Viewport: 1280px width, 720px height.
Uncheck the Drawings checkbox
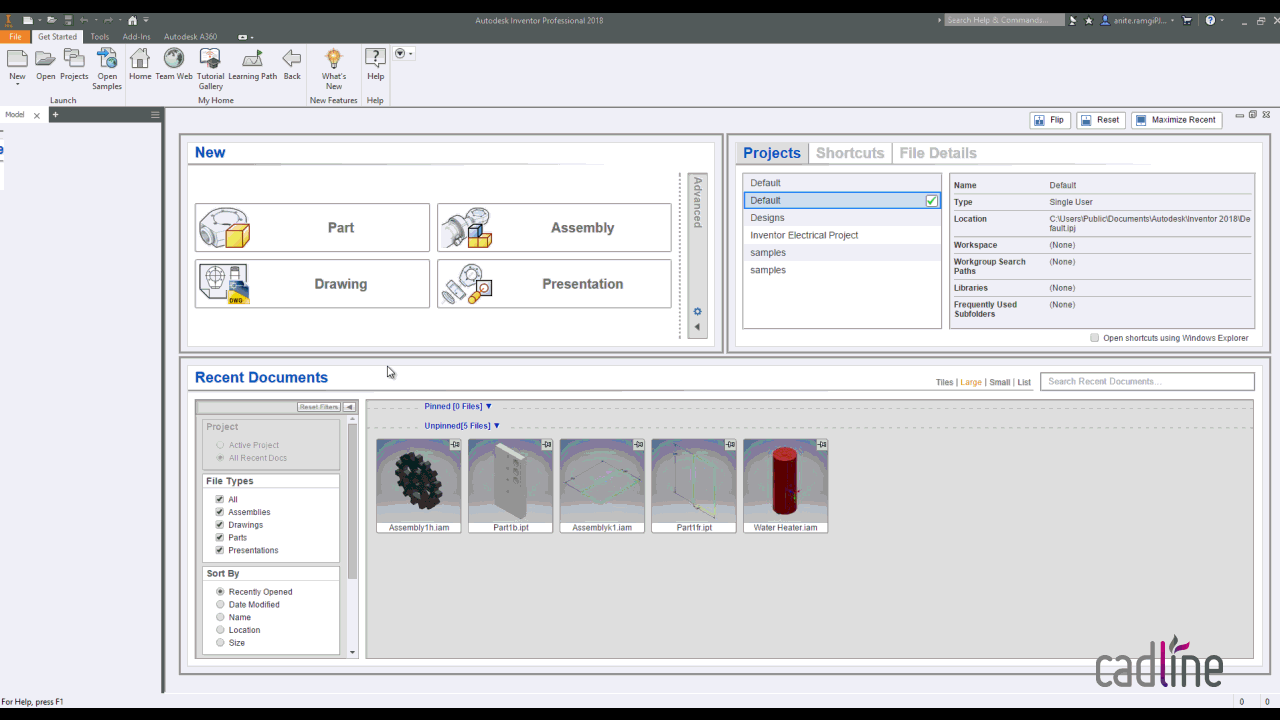tap(220, 525)
